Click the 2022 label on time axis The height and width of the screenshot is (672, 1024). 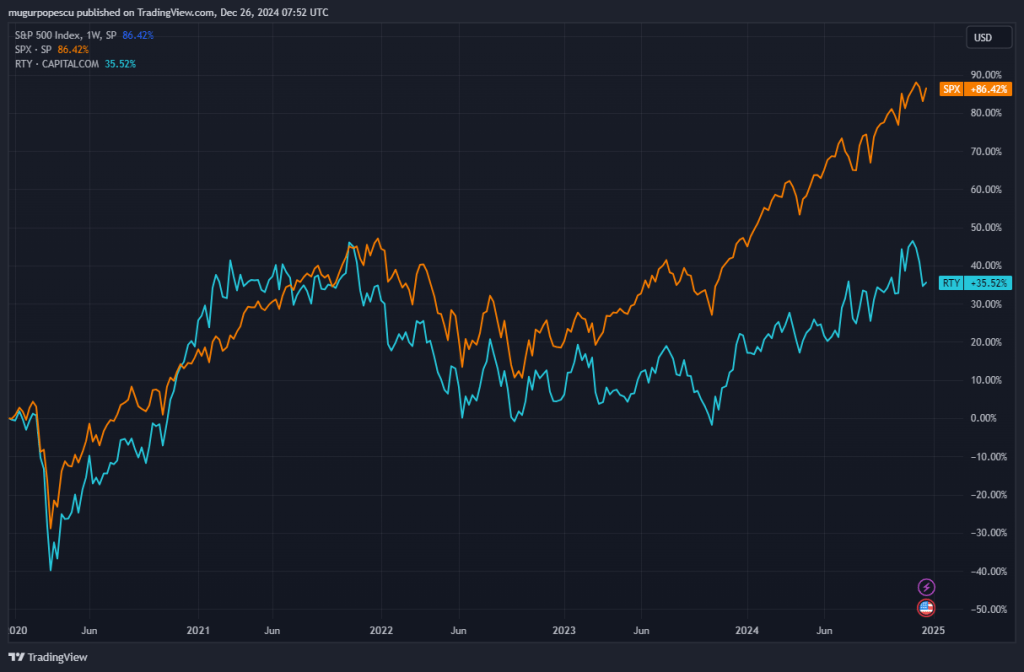(x=381, y=631)
